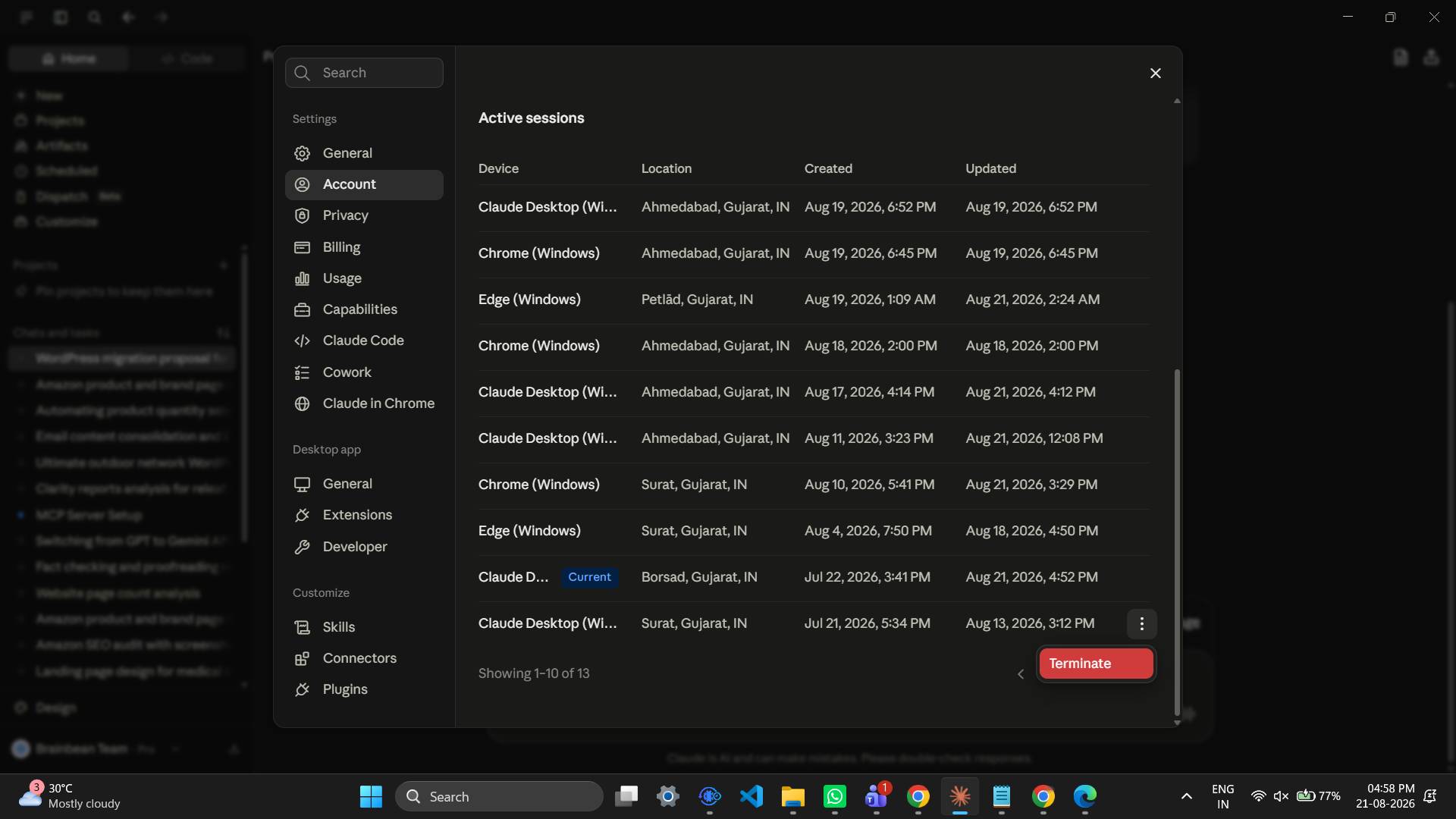Screen dimensions: 1456x819
Task: Go to Capabilities settings
Action: click(x=364, y=309)
